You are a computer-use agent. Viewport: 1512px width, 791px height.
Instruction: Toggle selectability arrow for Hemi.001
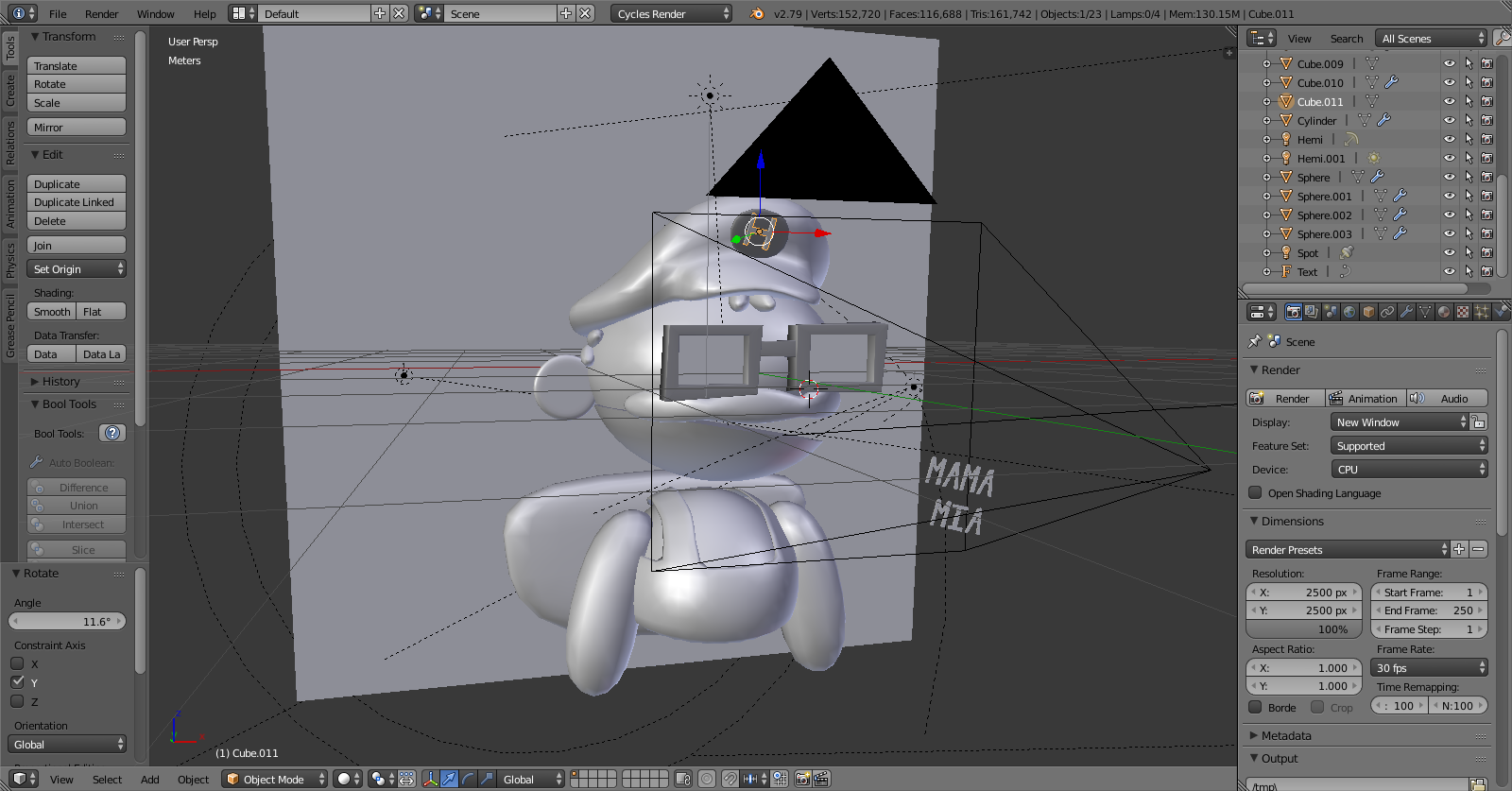(1469, 158)
